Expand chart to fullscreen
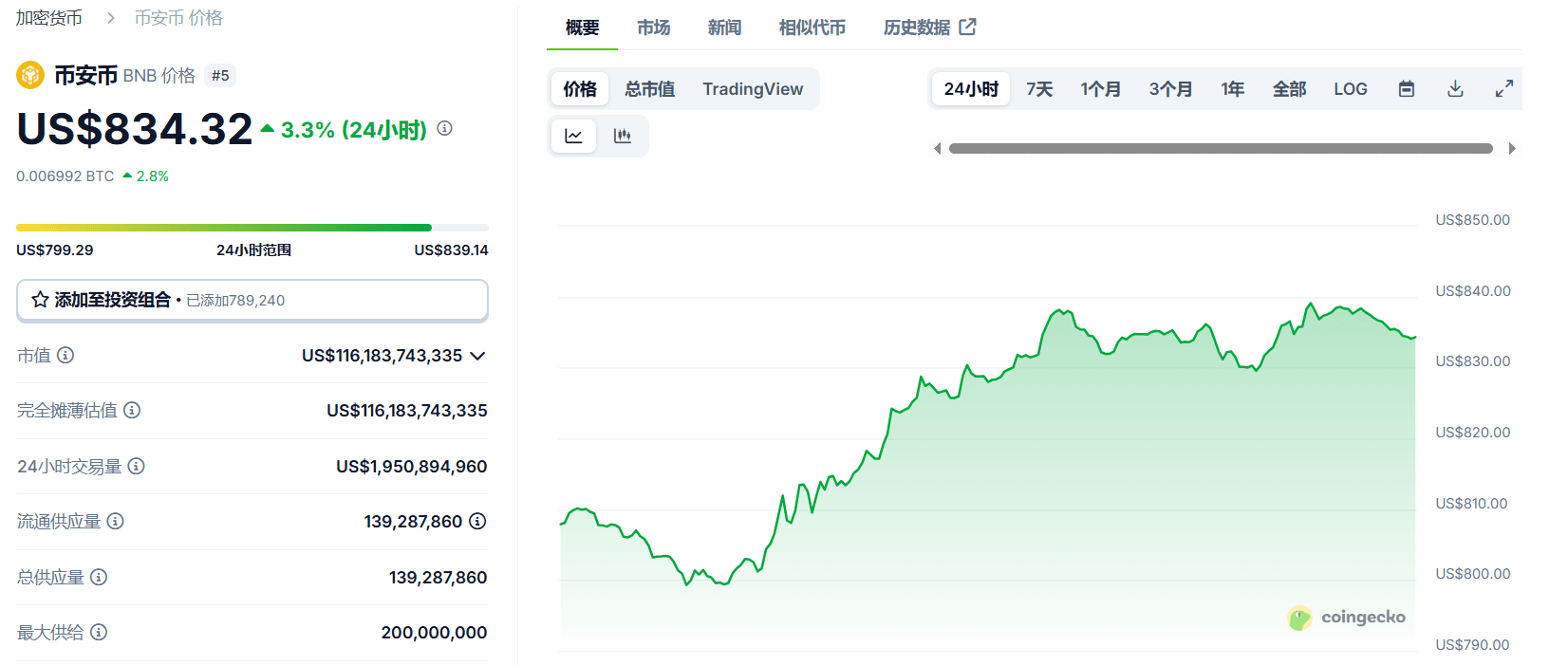Screen dimensions: 1568x665 (x=1503, y=89)
